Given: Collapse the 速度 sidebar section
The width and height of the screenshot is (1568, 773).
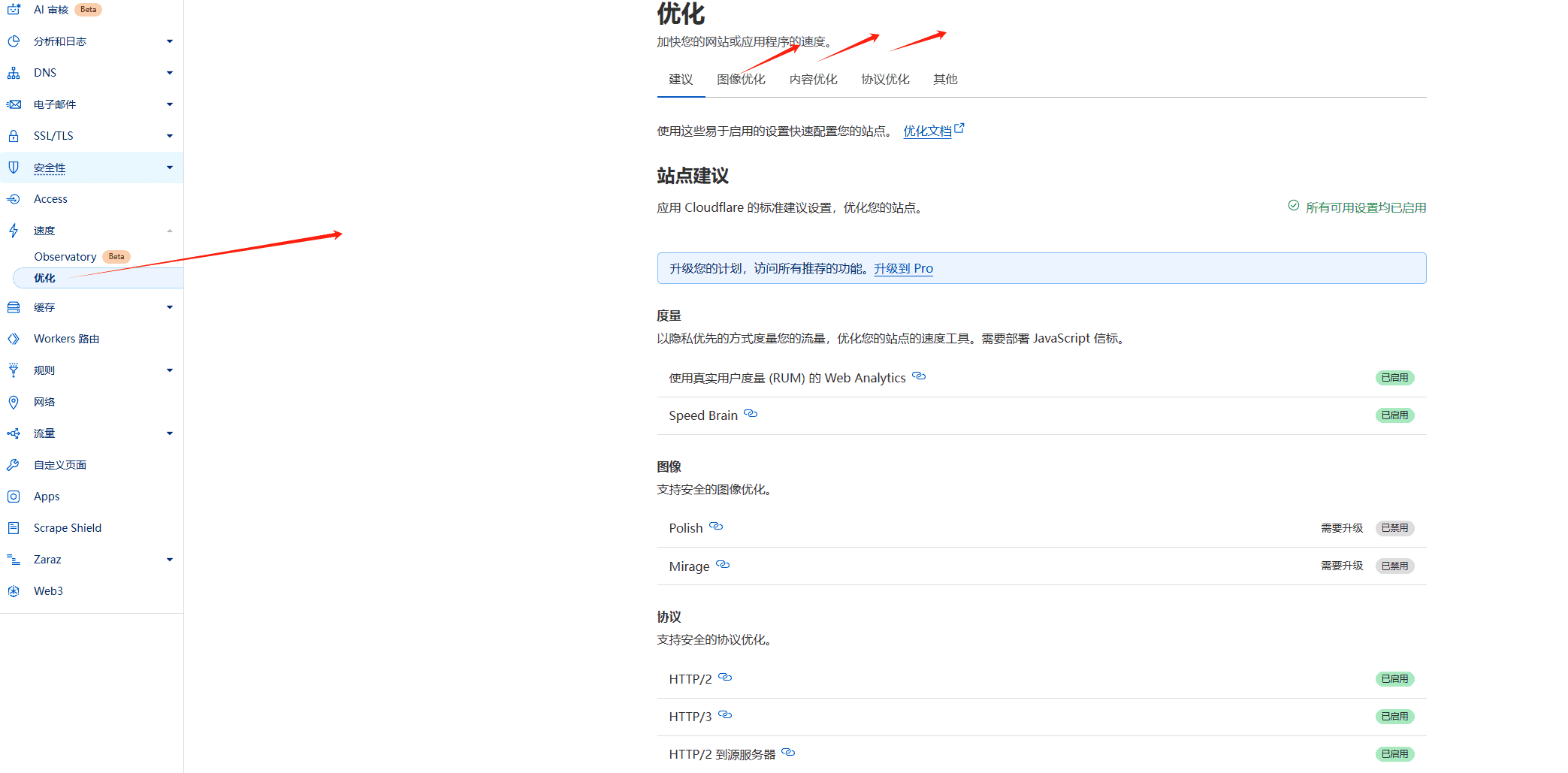Looking at the screenshot, I should (170, 230).
